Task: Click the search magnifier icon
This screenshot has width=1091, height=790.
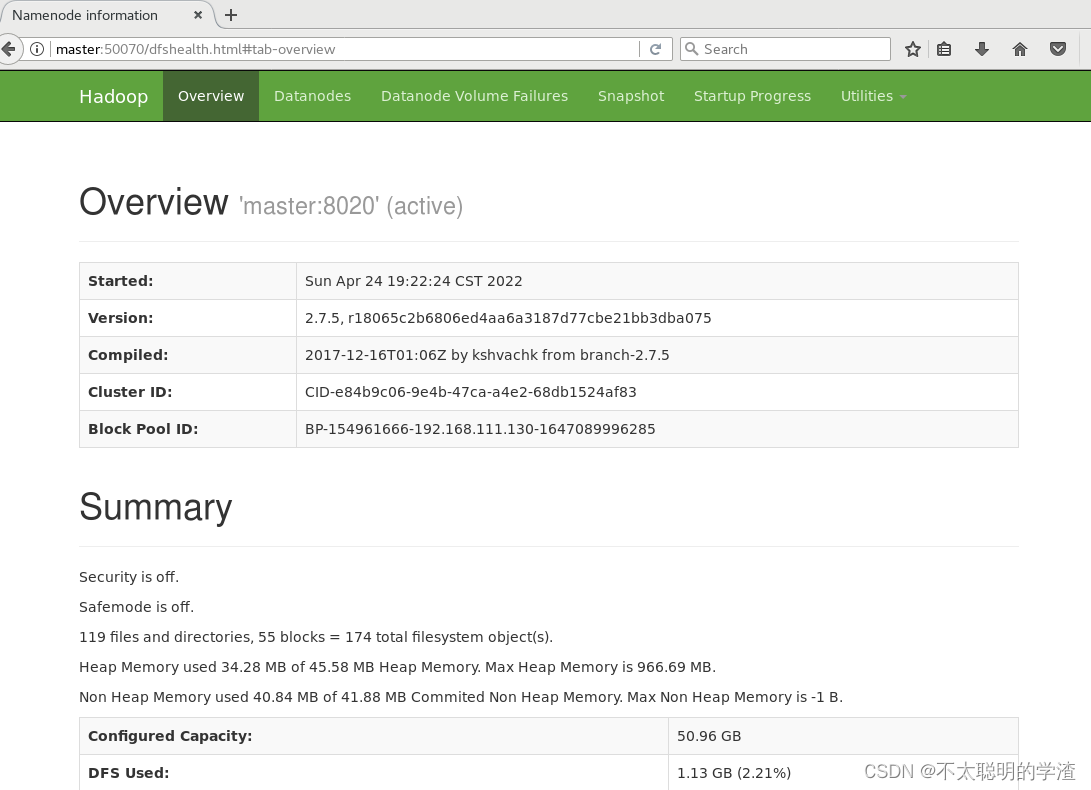Action: 691,49
